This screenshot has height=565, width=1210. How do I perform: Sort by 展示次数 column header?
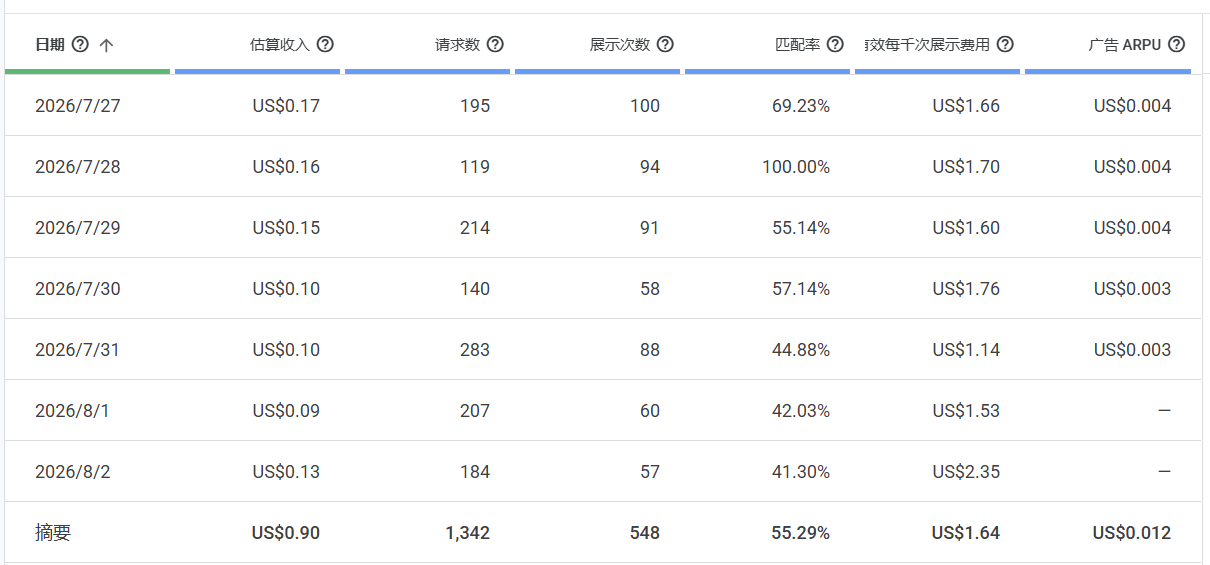[x=620, y=44]
